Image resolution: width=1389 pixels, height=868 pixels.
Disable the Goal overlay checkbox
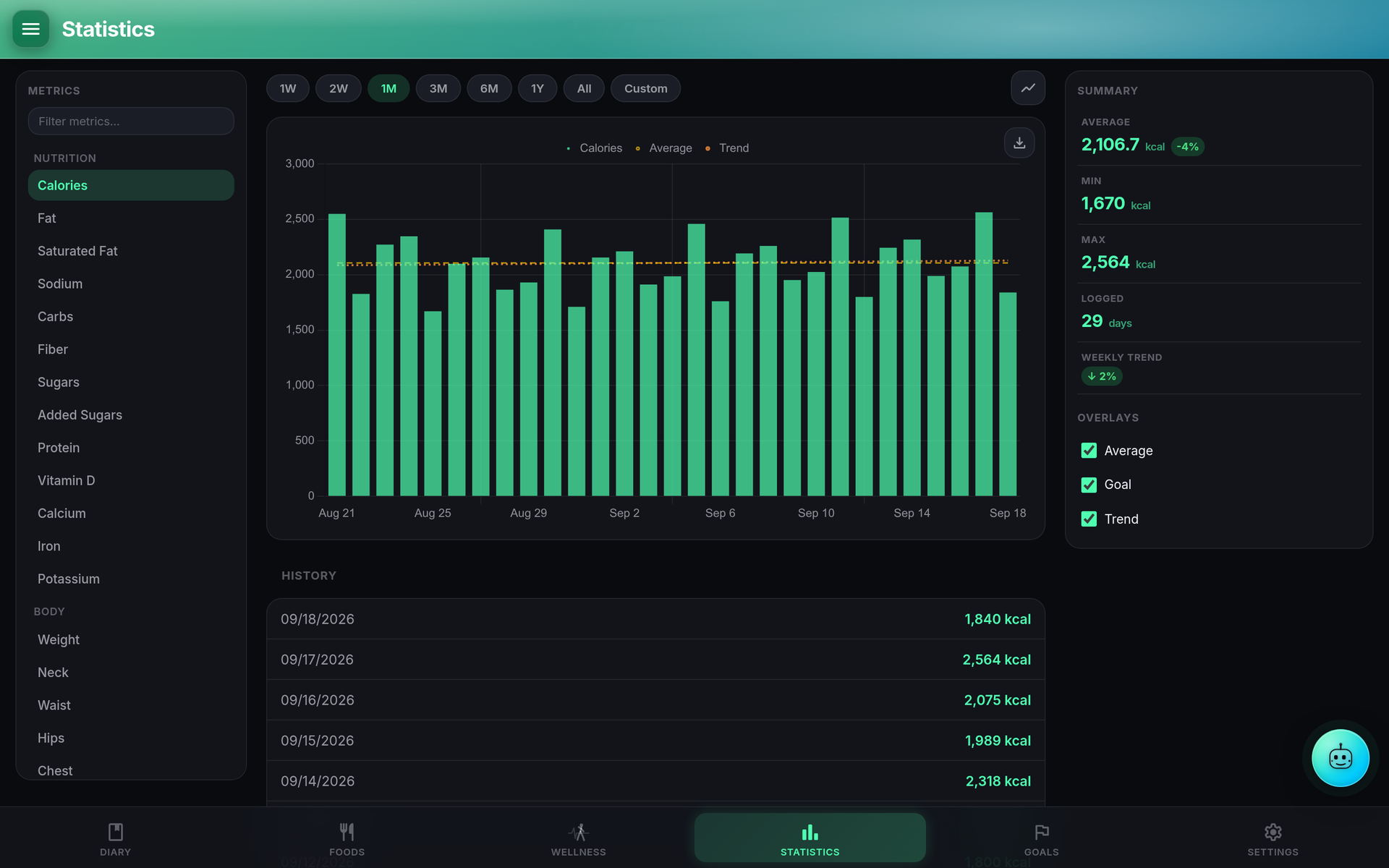[x=1088, y=485]
